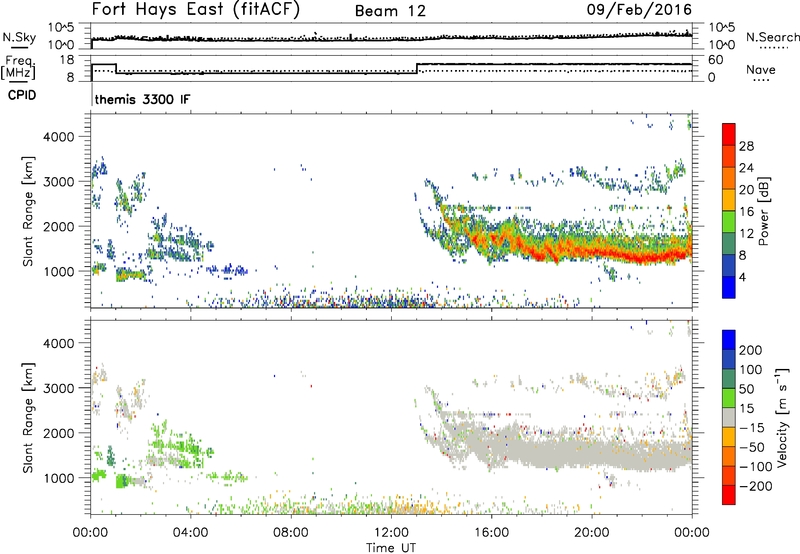Click the '18' frequency axis tick

point(67,60)
